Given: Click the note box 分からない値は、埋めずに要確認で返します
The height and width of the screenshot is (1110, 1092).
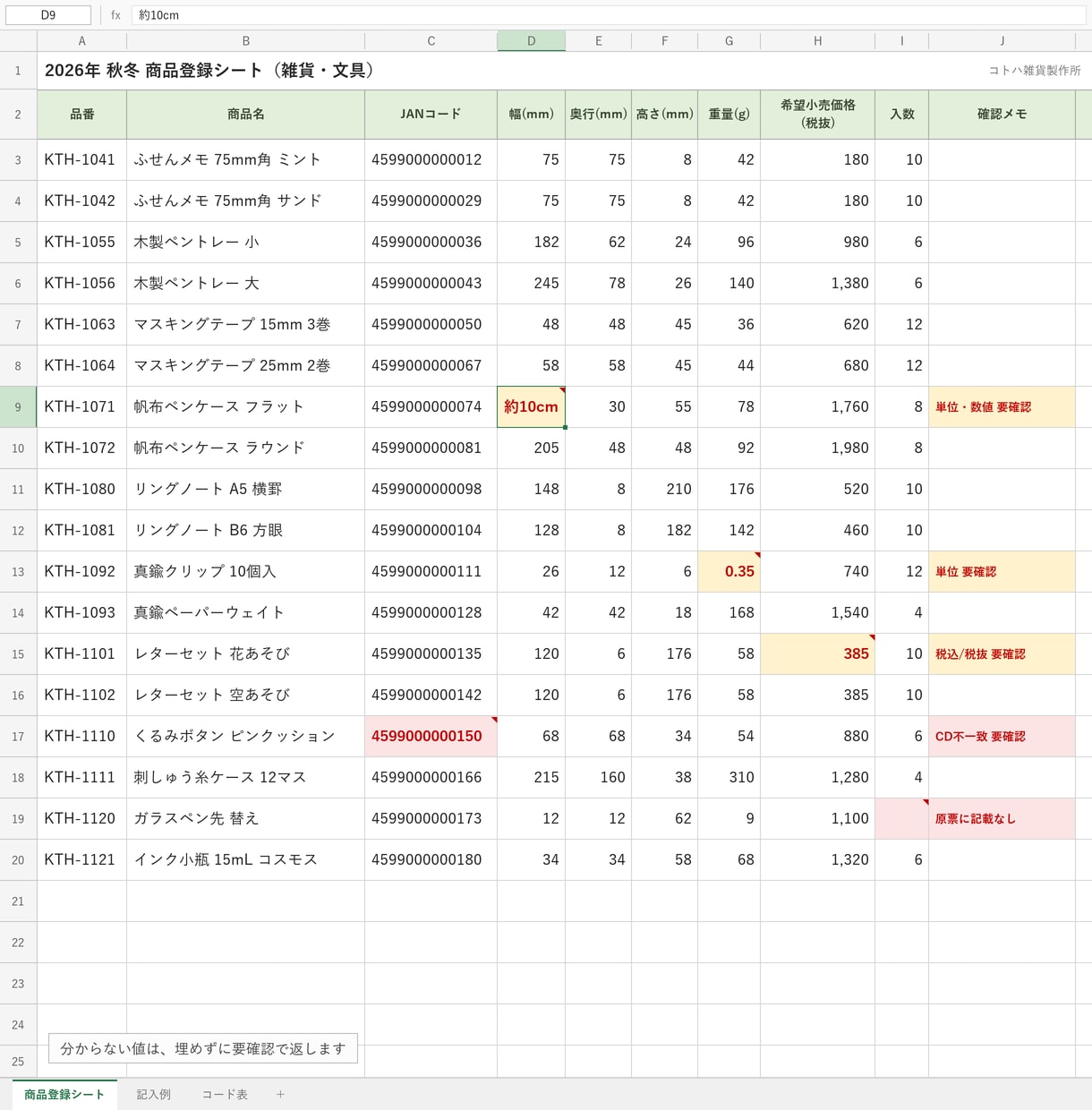Looking at the screenshot, I should (x=203, y=1048).
